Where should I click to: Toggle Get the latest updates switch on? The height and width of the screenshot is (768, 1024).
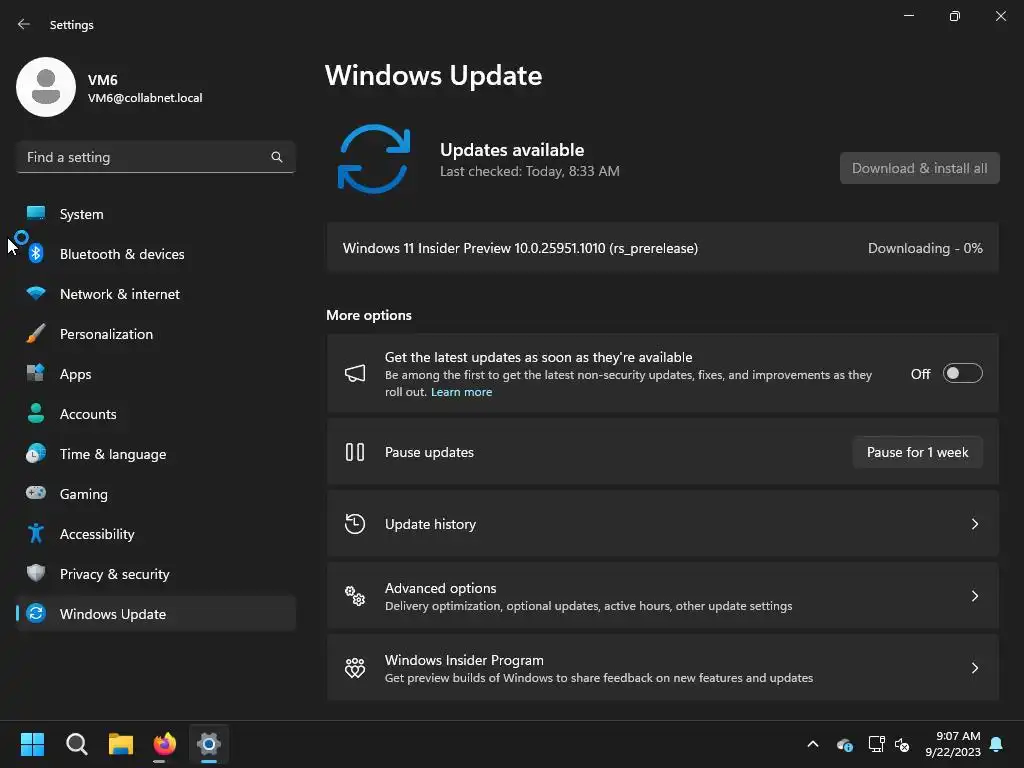[963, 374]
